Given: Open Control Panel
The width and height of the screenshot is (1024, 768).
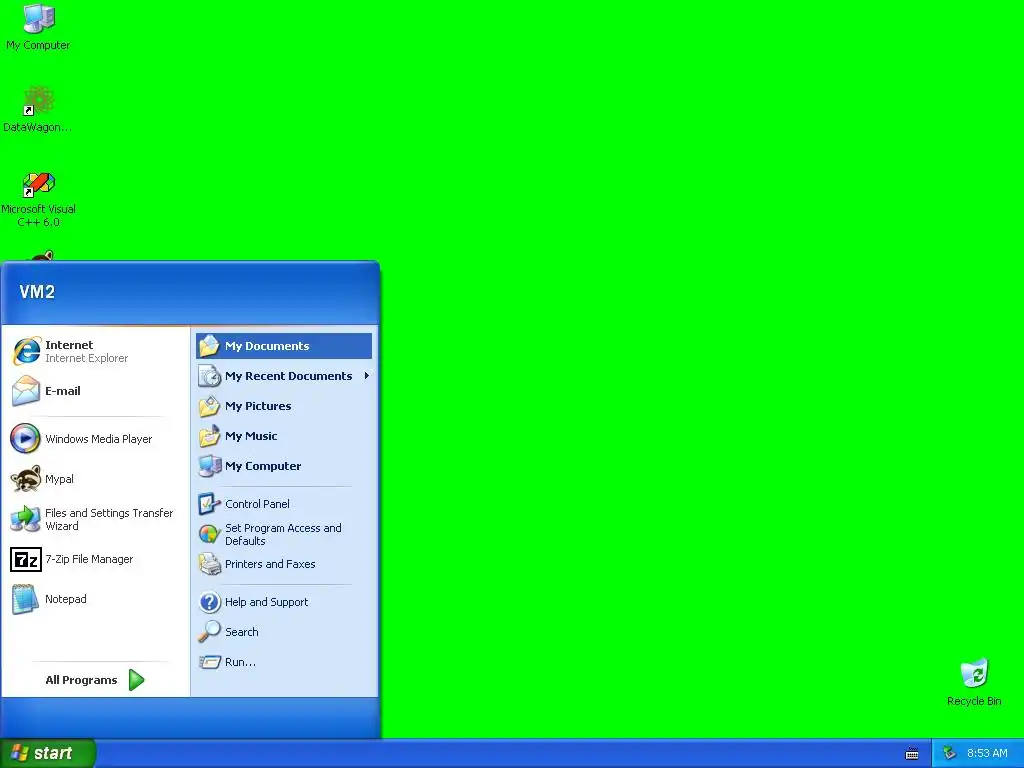Looking at the screenshot, I should point(284,504).
